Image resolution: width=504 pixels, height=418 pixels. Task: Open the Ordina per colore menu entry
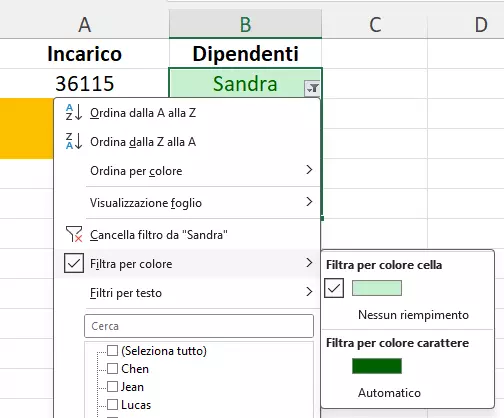point(187,171)
